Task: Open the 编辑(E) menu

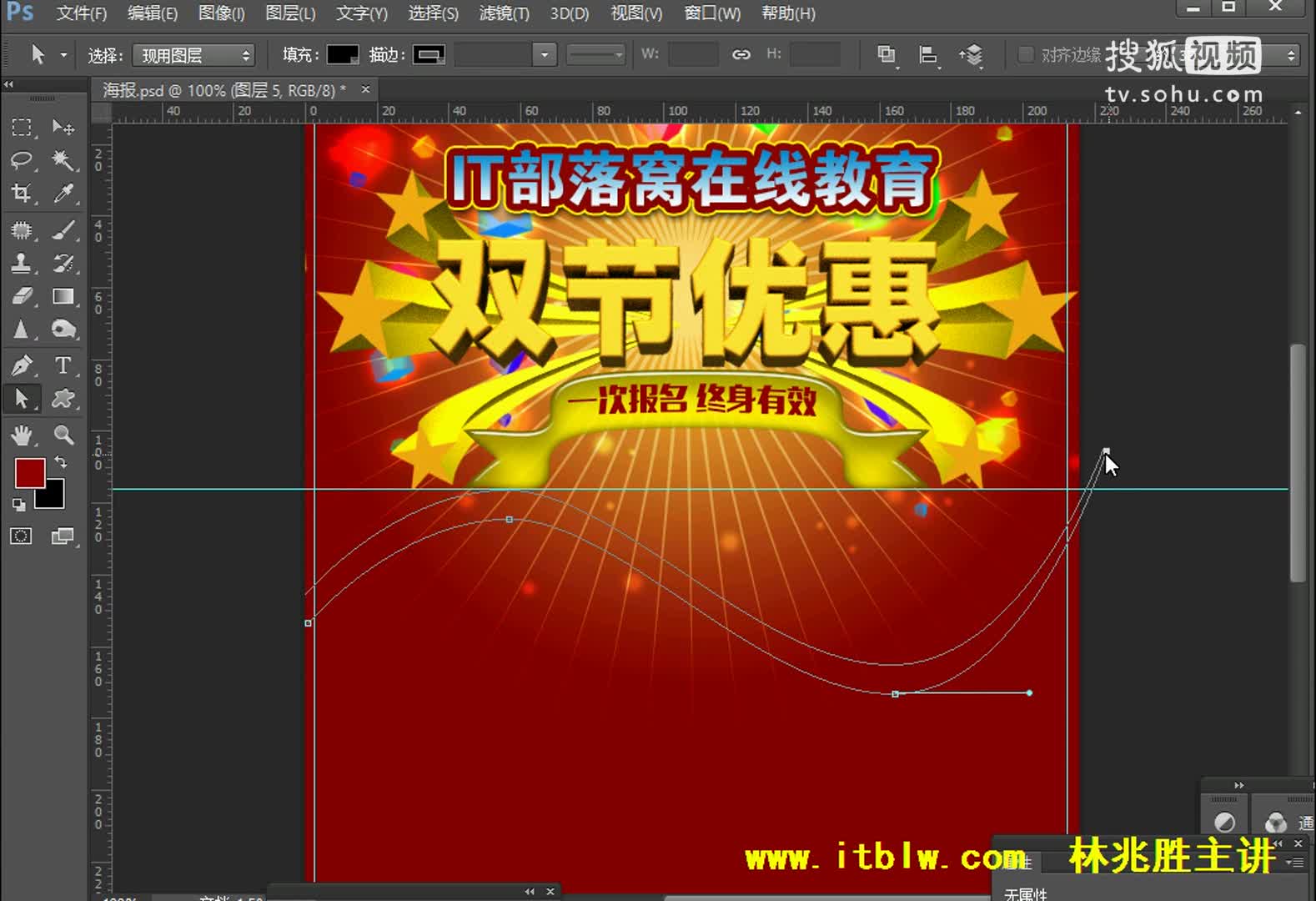Action: point(153,13)
